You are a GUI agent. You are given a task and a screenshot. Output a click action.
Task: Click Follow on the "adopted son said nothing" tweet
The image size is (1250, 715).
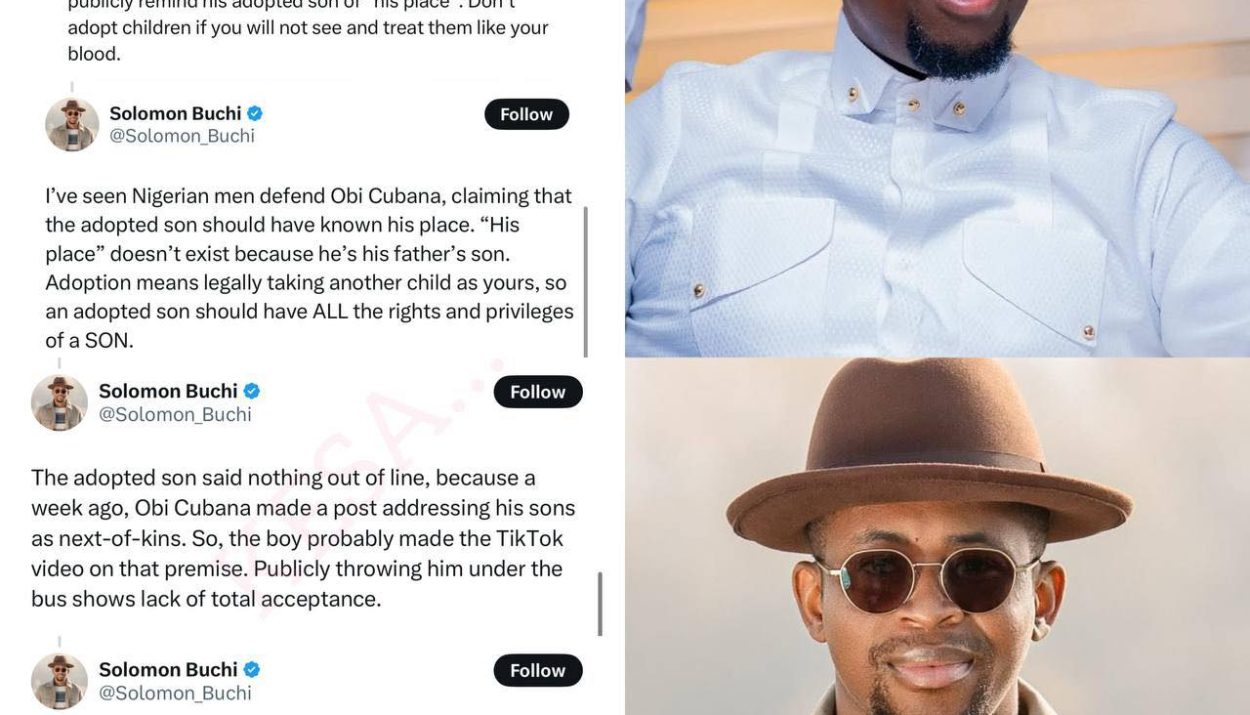[x=538, y=392]
